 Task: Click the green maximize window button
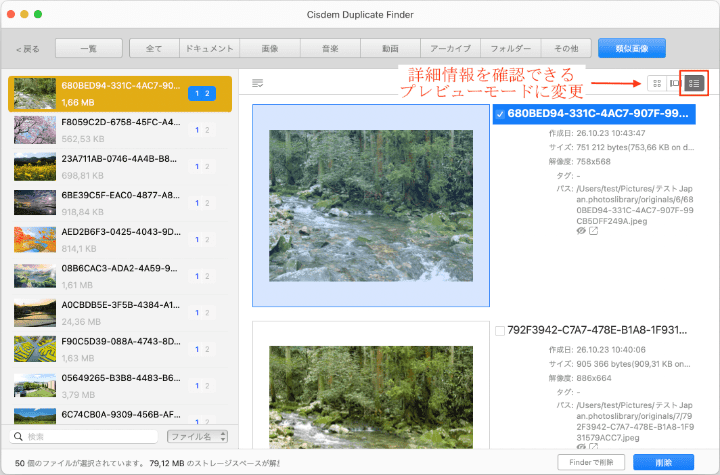38,14
